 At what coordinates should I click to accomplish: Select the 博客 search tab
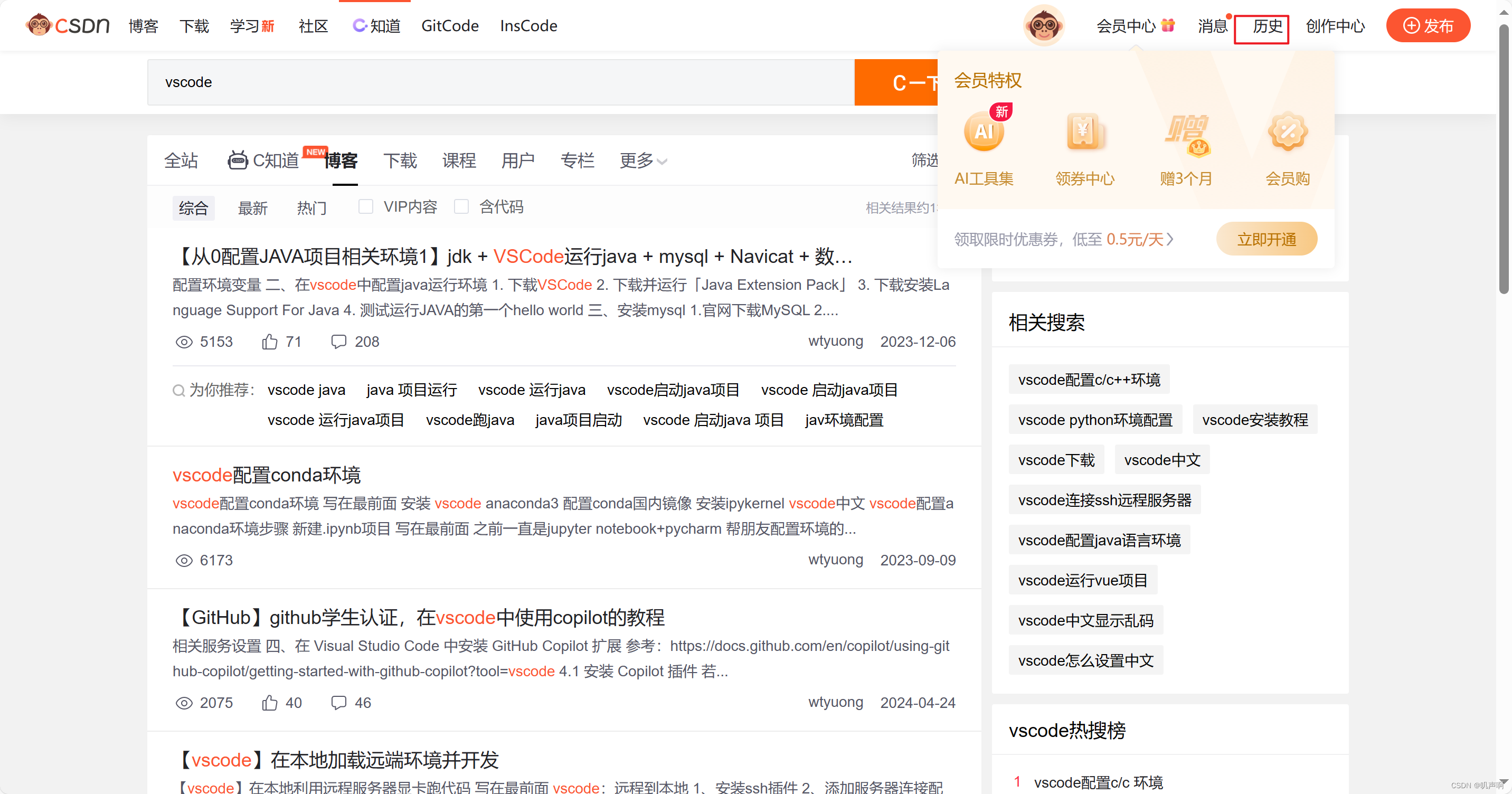[x=341, y=161]
